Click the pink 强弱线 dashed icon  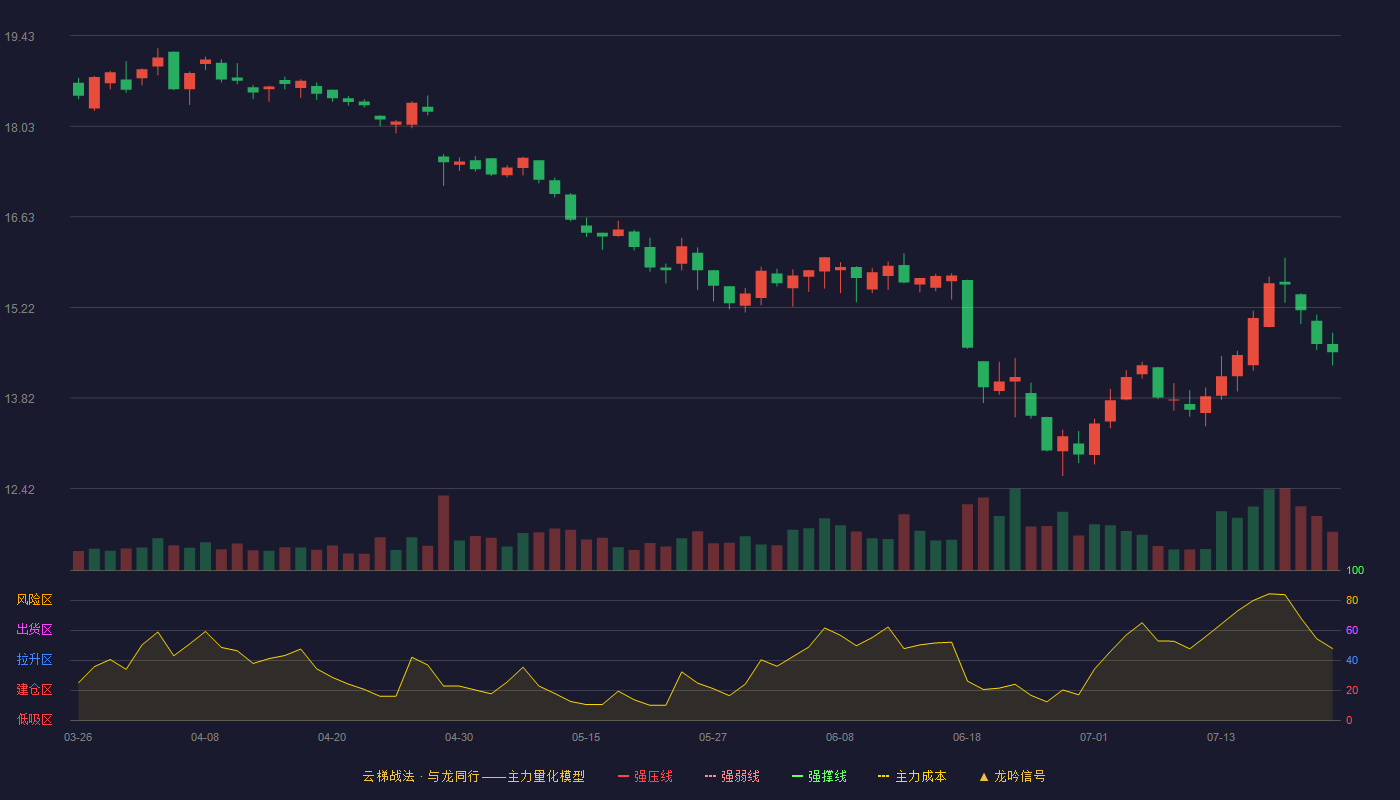pos(710,776)
